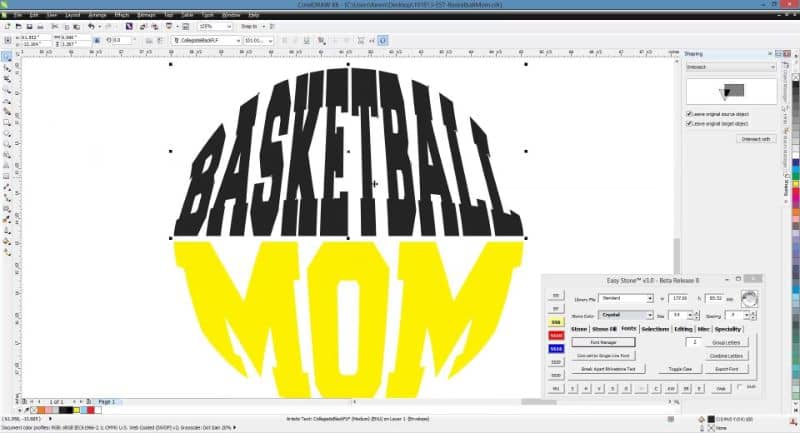Click the Paste icon
Image resolution: width=800 pixels, height=433 pixels.
[77, 27]
